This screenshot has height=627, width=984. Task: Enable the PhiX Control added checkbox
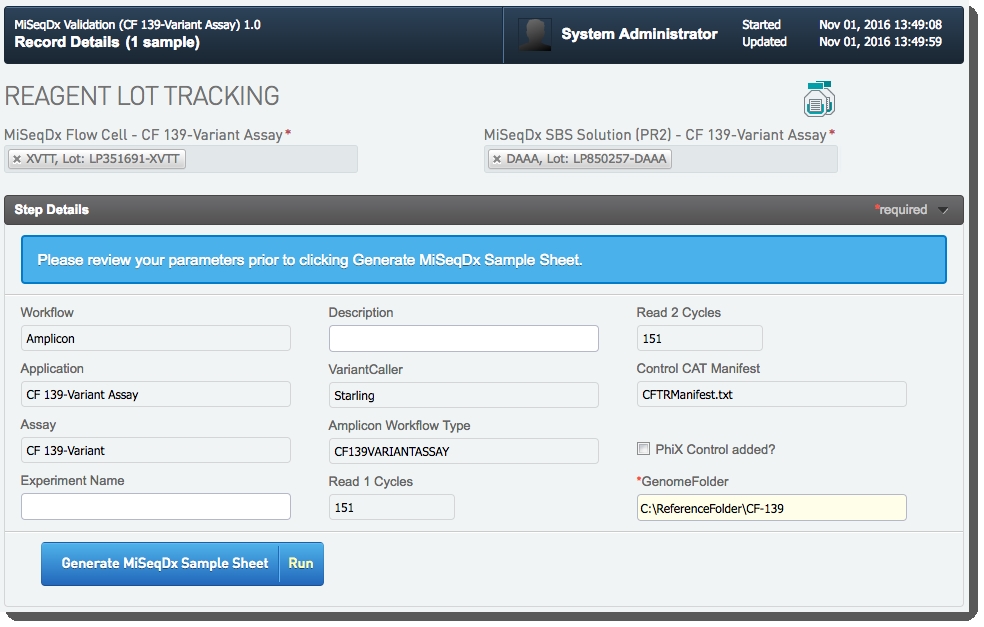(x=643, y=449)
